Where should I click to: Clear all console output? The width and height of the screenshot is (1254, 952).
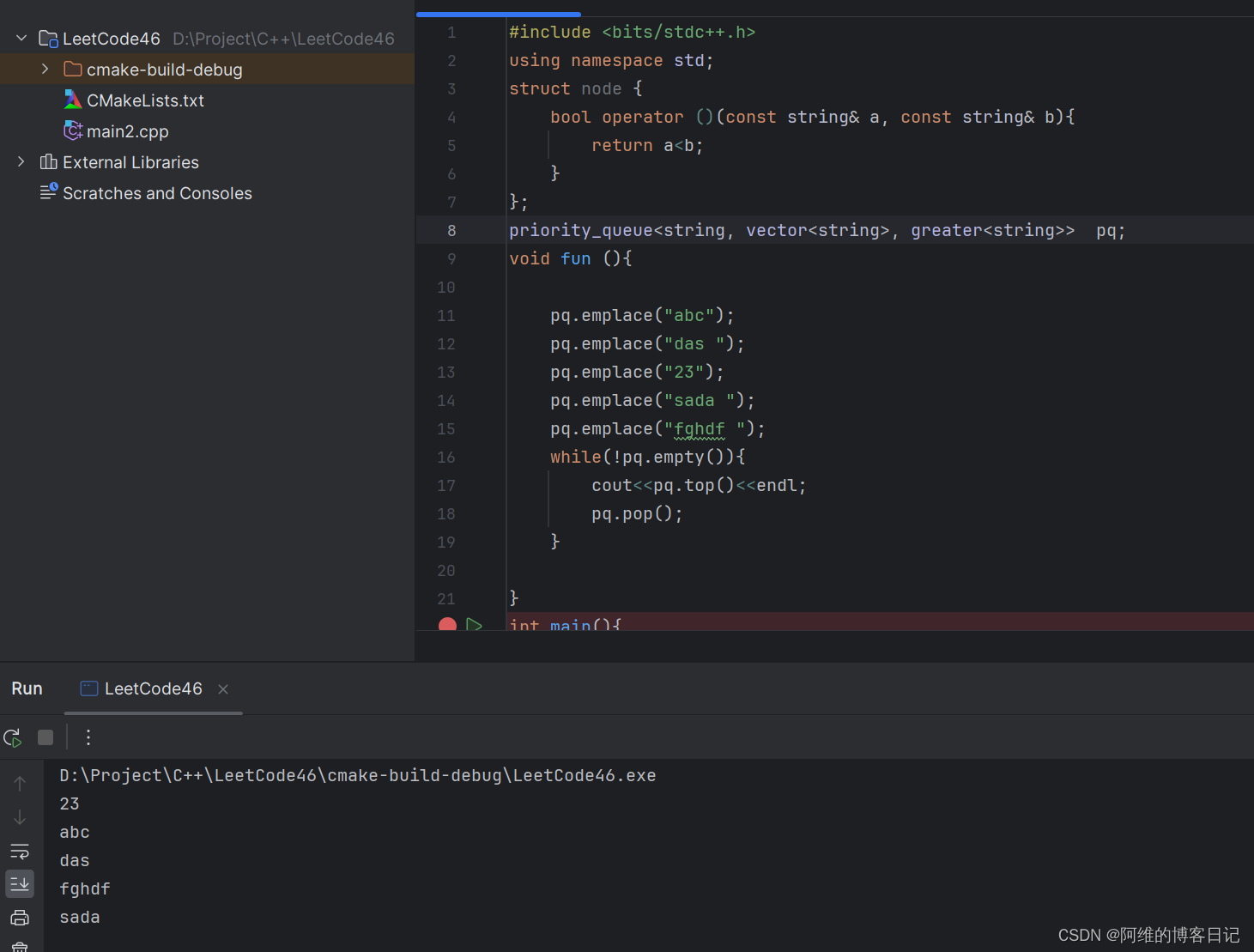click(x=20, y=947)
